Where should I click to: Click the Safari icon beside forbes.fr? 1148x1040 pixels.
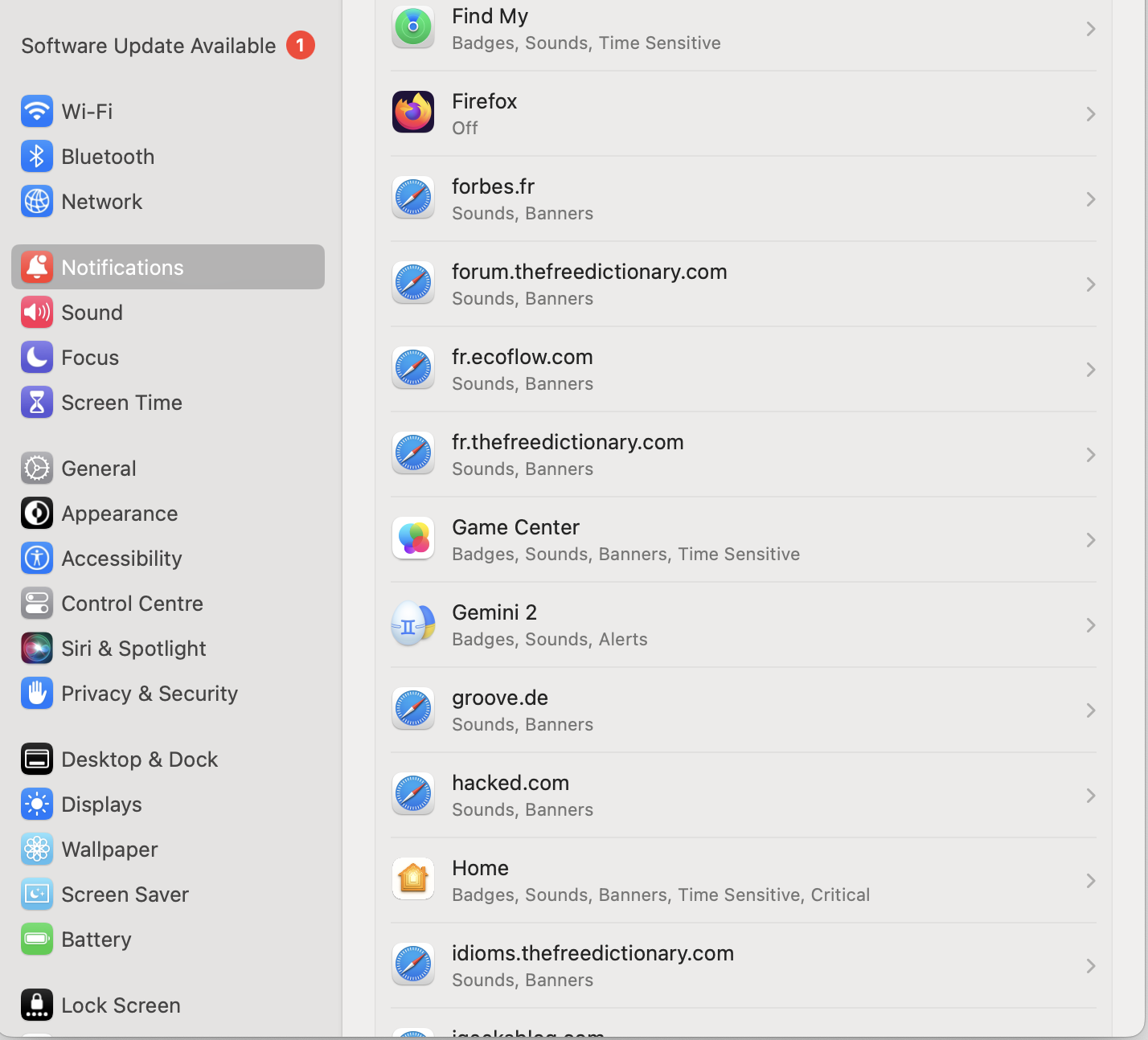pos(413,198)
